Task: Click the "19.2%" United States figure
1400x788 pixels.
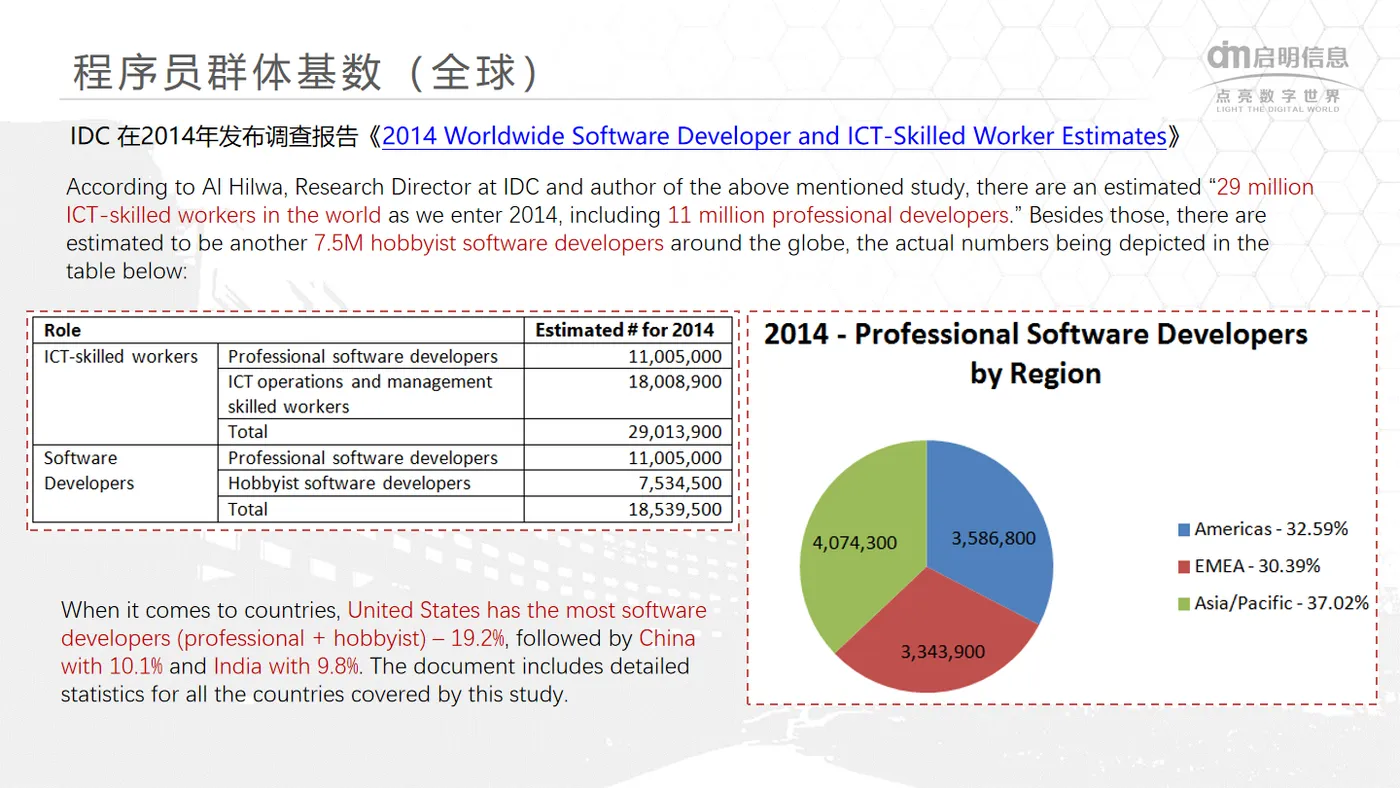Action: pos(478,638)
